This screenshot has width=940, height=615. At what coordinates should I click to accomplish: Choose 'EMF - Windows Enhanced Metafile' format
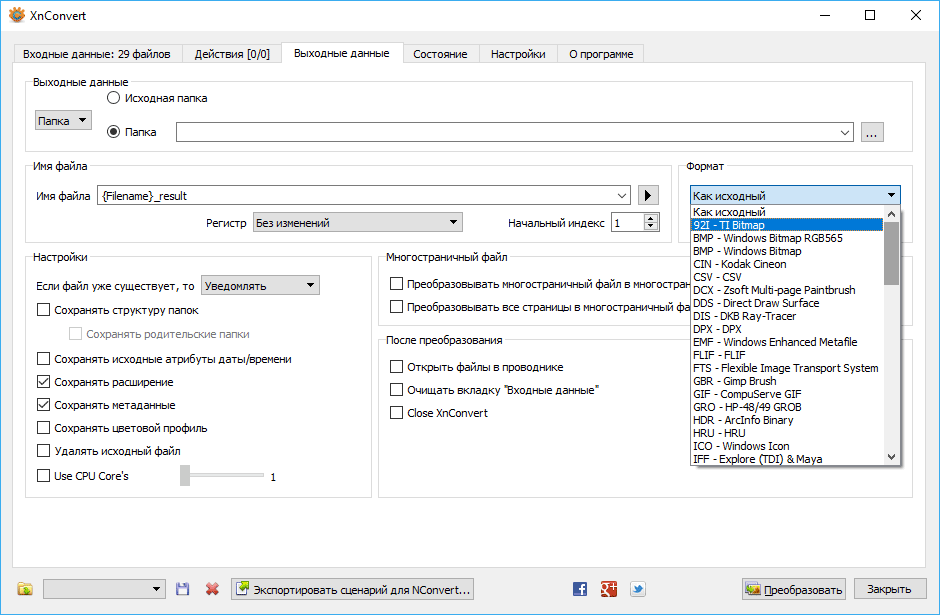787,342
